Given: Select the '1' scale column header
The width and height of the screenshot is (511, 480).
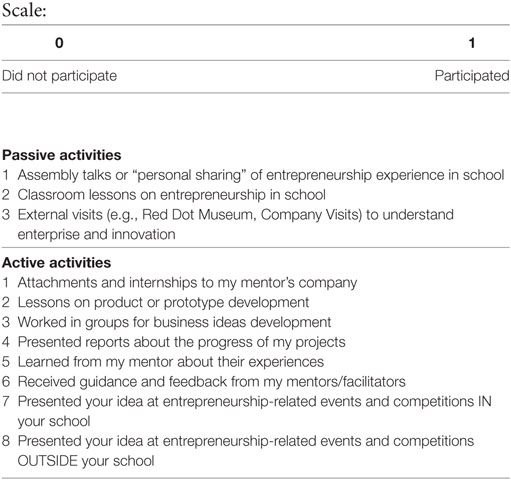Looking at the screenshot, I should (x=472, y=43).
